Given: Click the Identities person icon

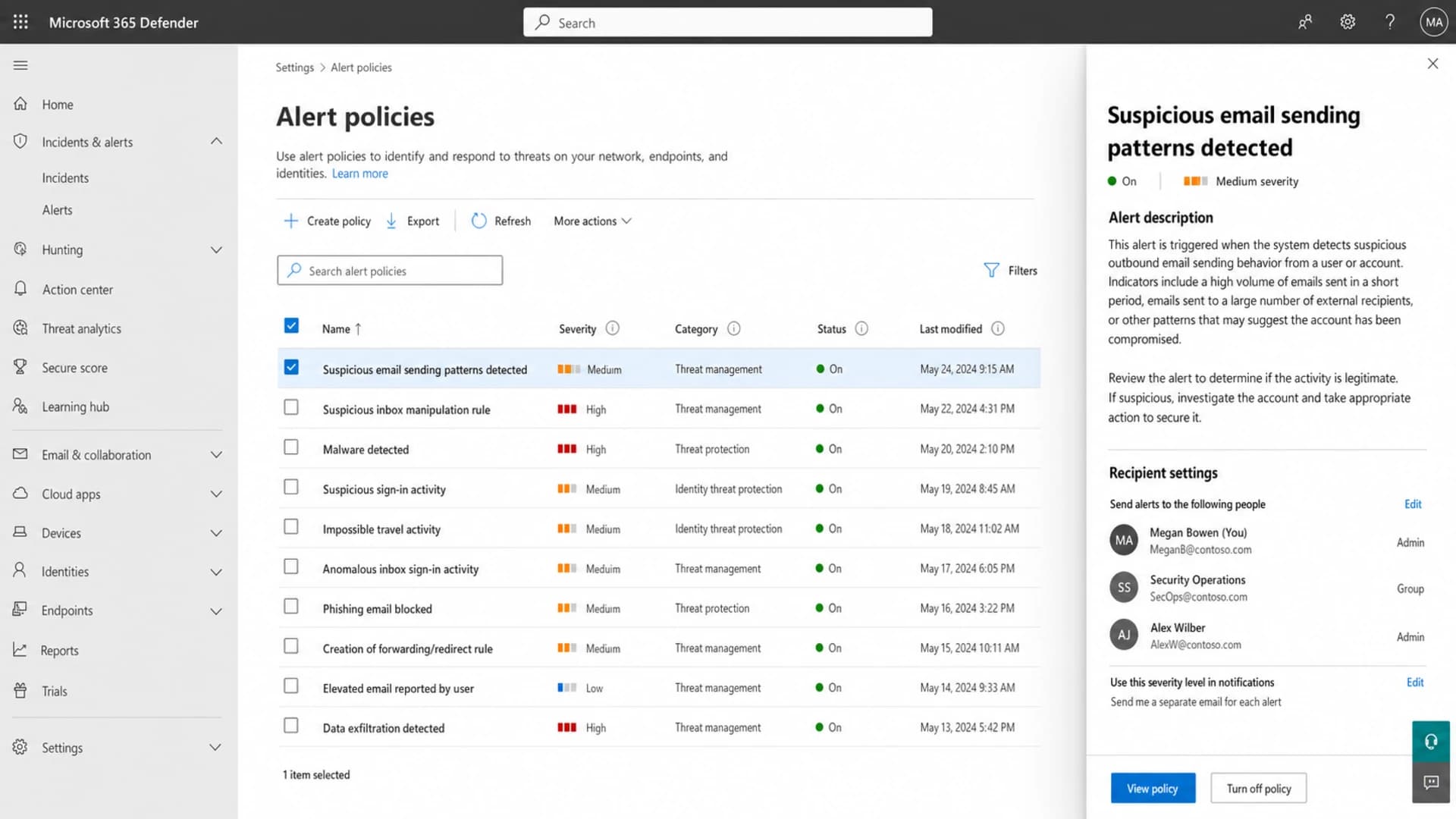Looking at the screenshot, I should pos(20,570).
